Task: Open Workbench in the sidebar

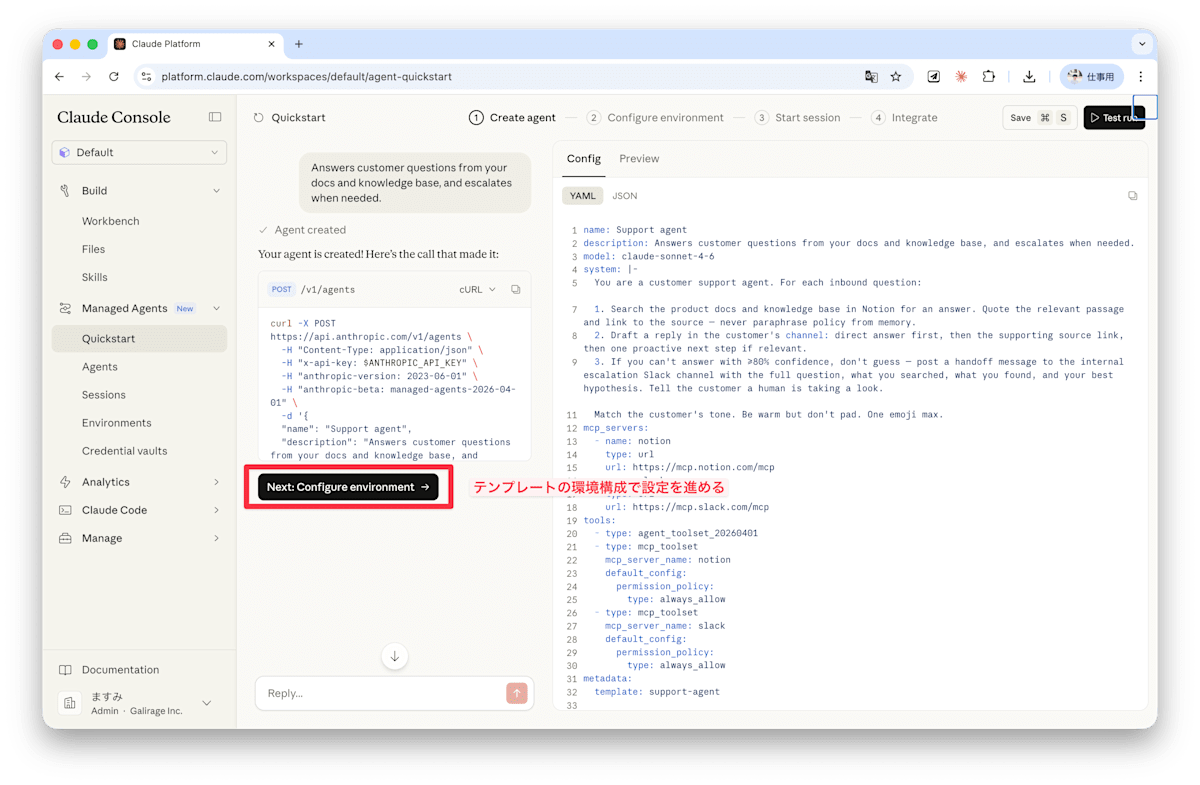Action: click(x=110, y=221)
